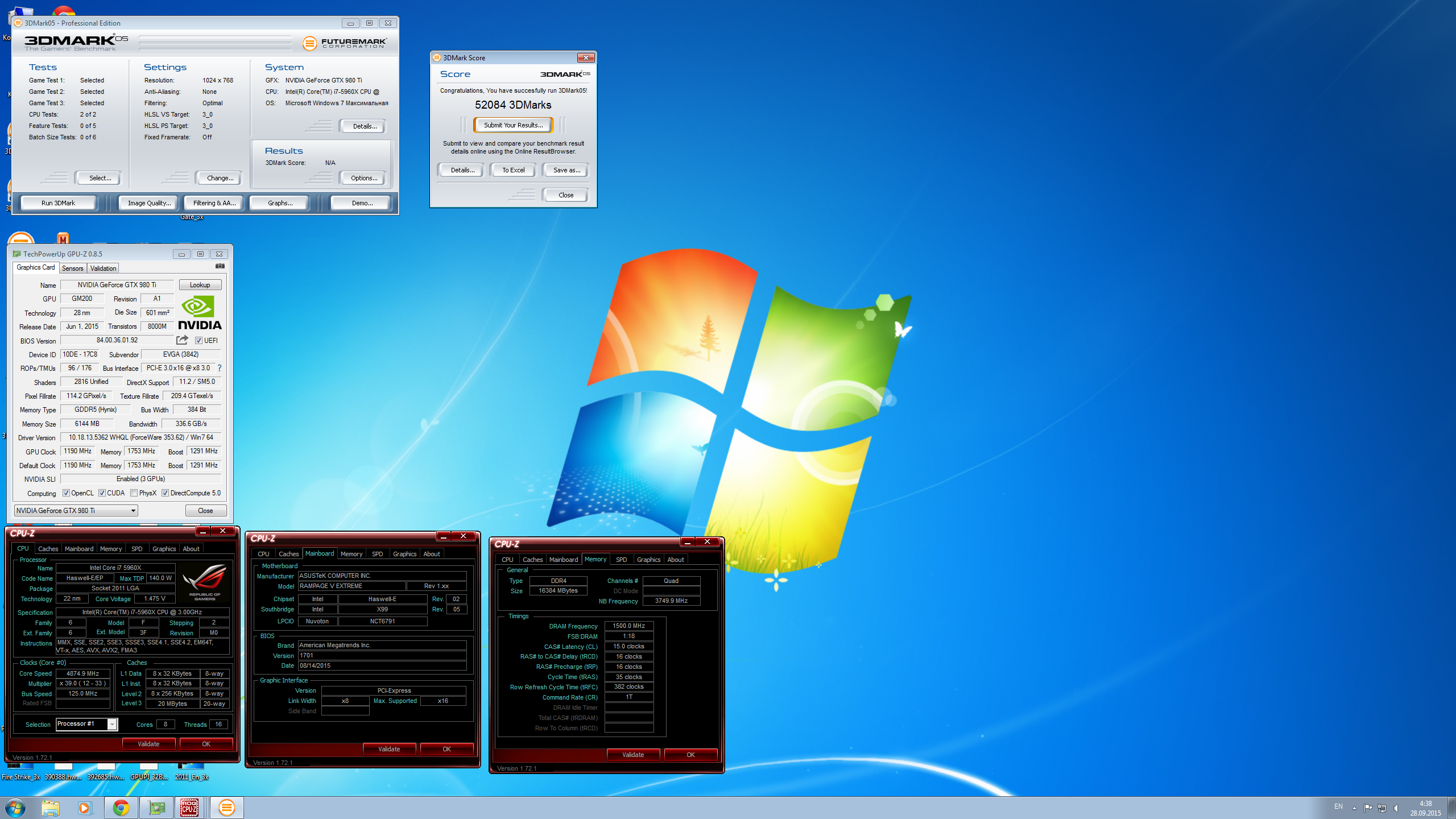Click OK in the middle CPU-Z window
This screenshot has height=819, width=1456.
click(x=446, y=749)
